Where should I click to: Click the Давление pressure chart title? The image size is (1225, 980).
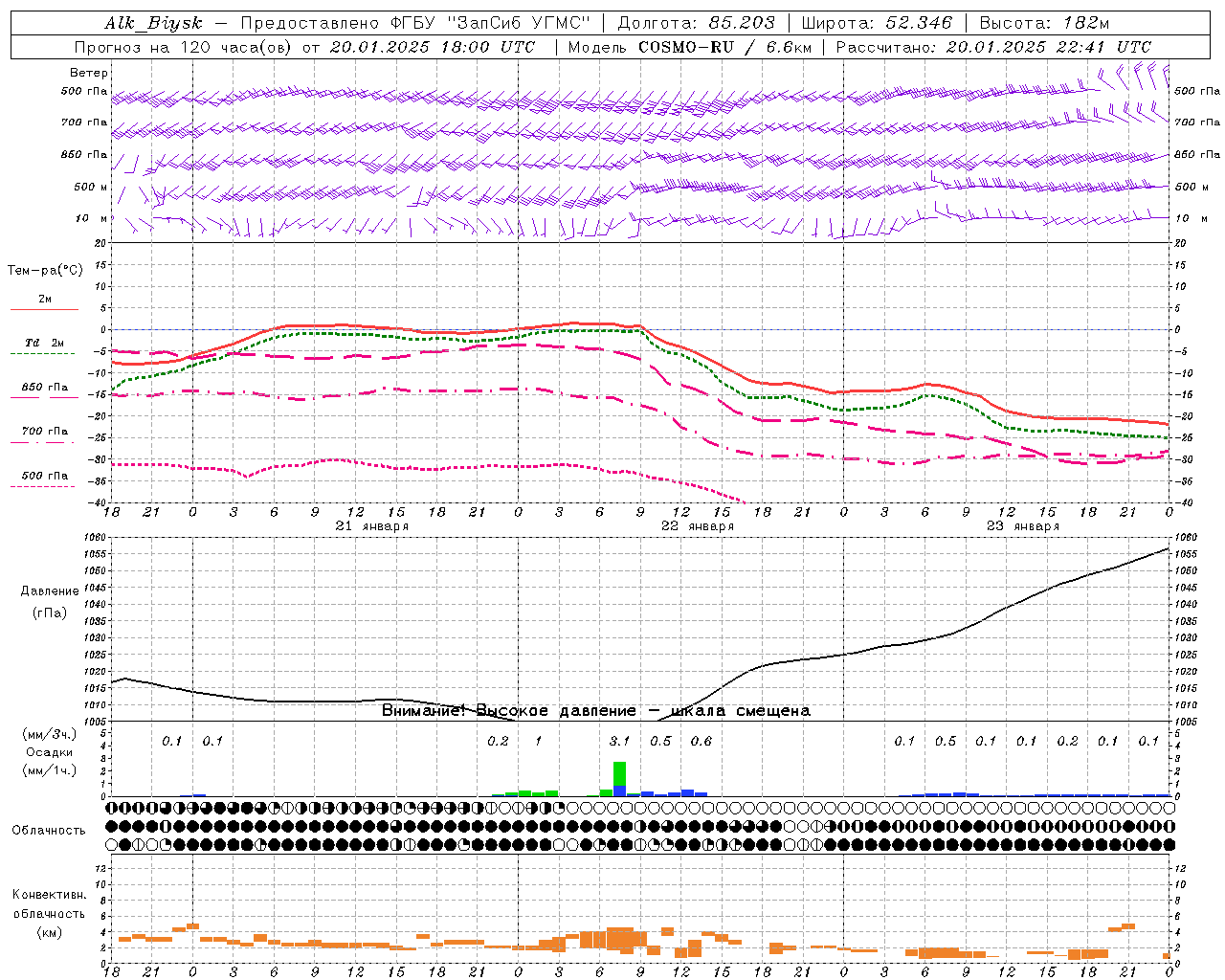point(50,591)
